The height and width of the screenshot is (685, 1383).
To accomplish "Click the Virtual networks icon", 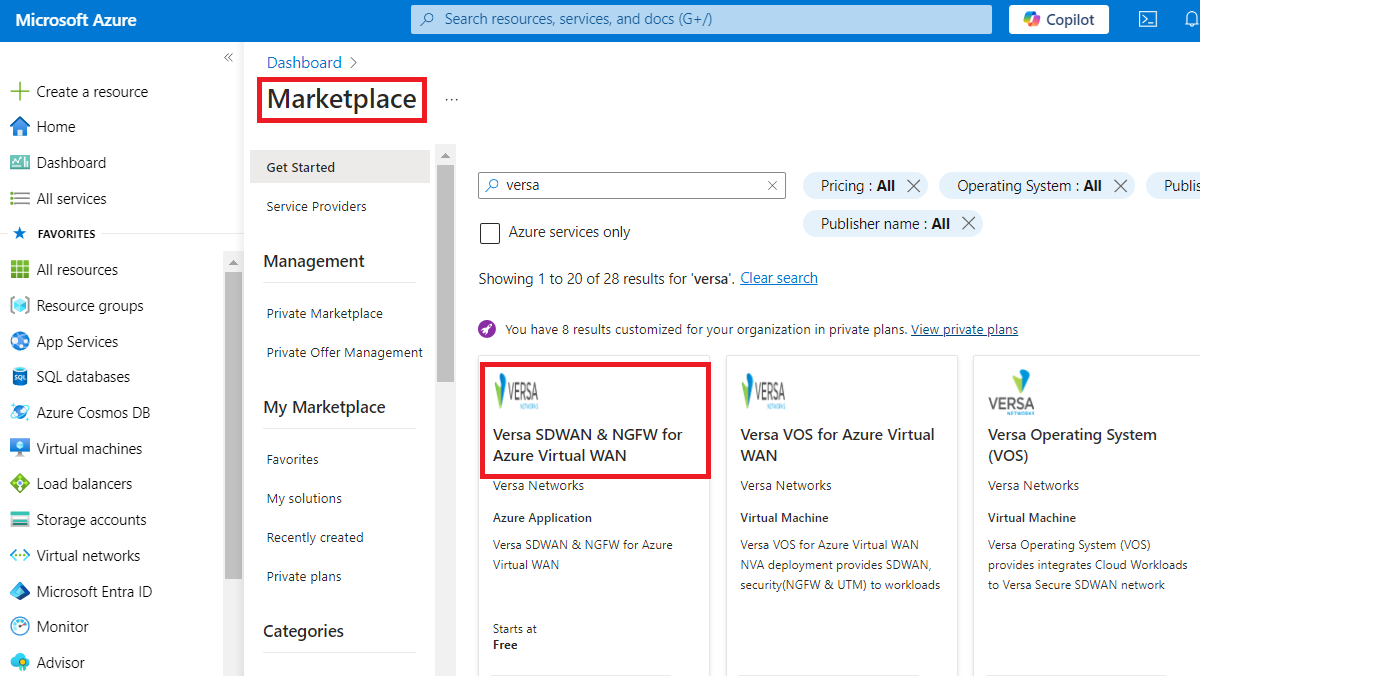I will point(19,556).
